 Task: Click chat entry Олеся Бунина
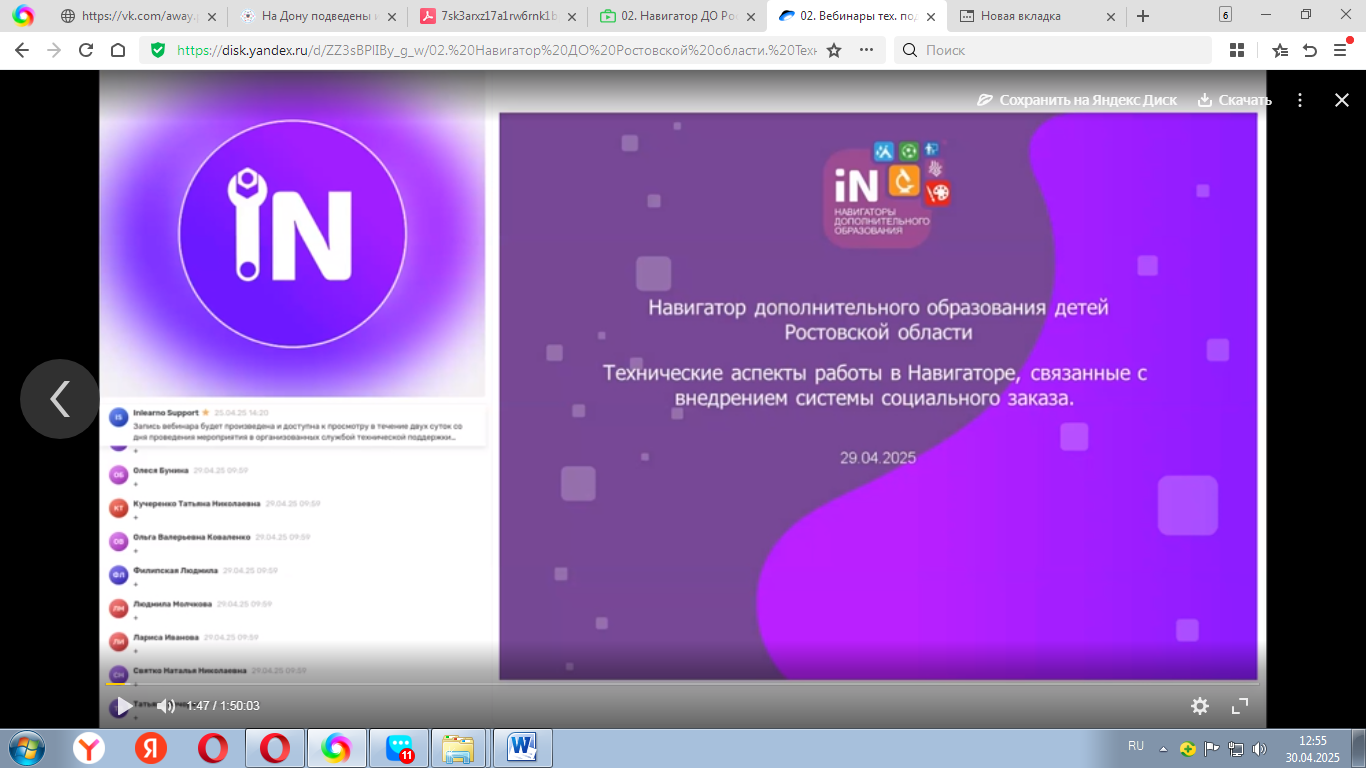point(163,470)
